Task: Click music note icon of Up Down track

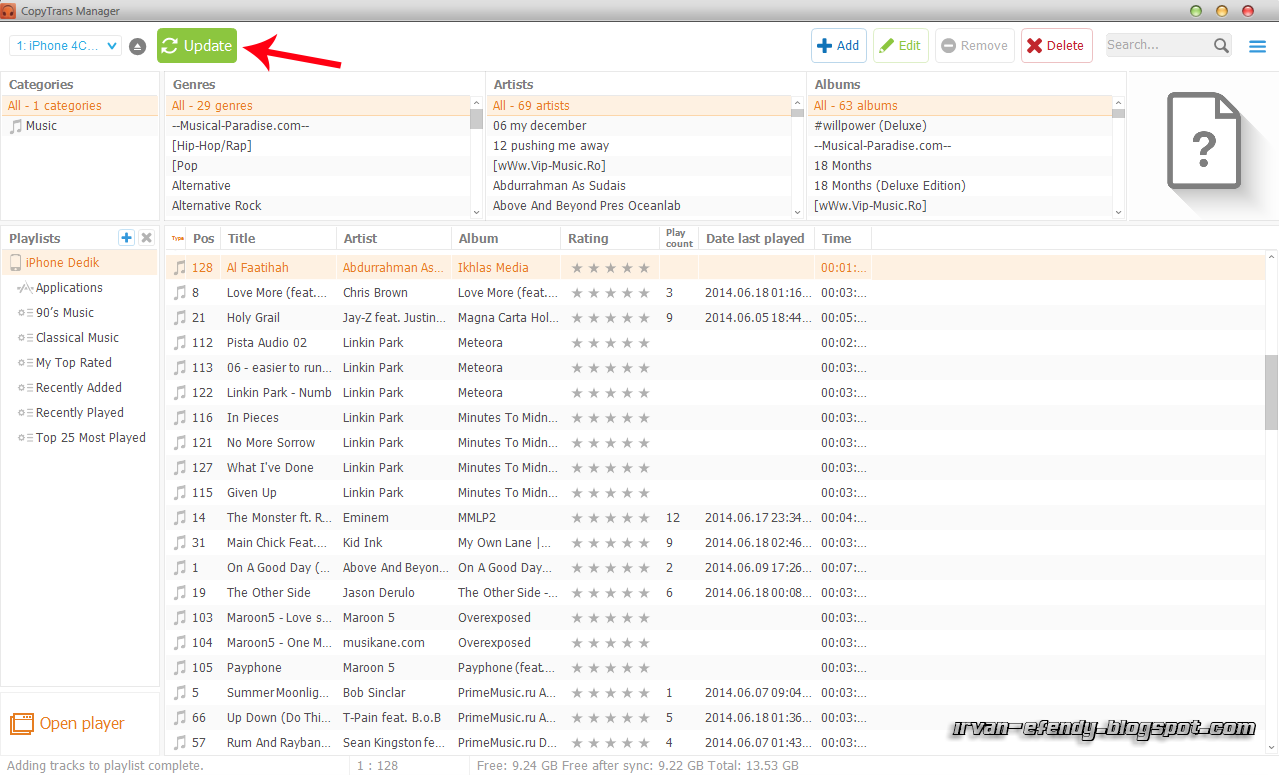Action: tap(180, 718)
